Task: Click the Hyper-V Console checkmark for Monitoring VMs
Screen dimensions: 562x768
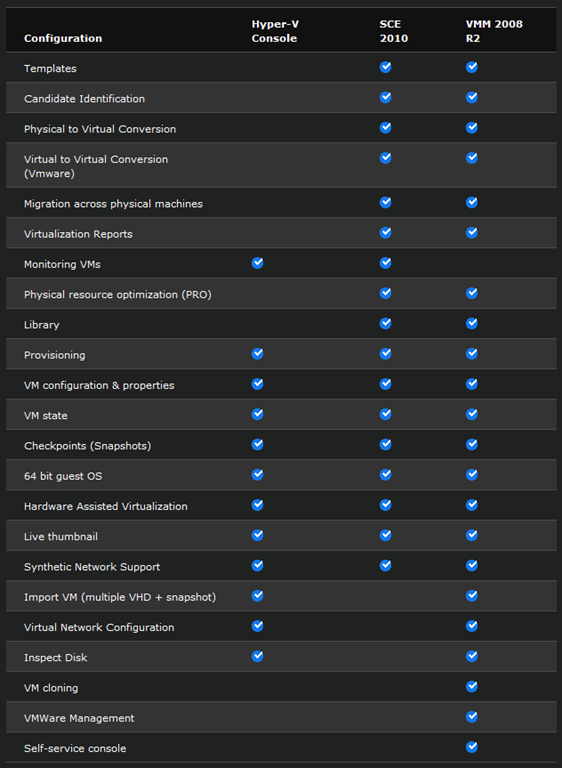Action: pyautogui.click(x=257, y=263)
